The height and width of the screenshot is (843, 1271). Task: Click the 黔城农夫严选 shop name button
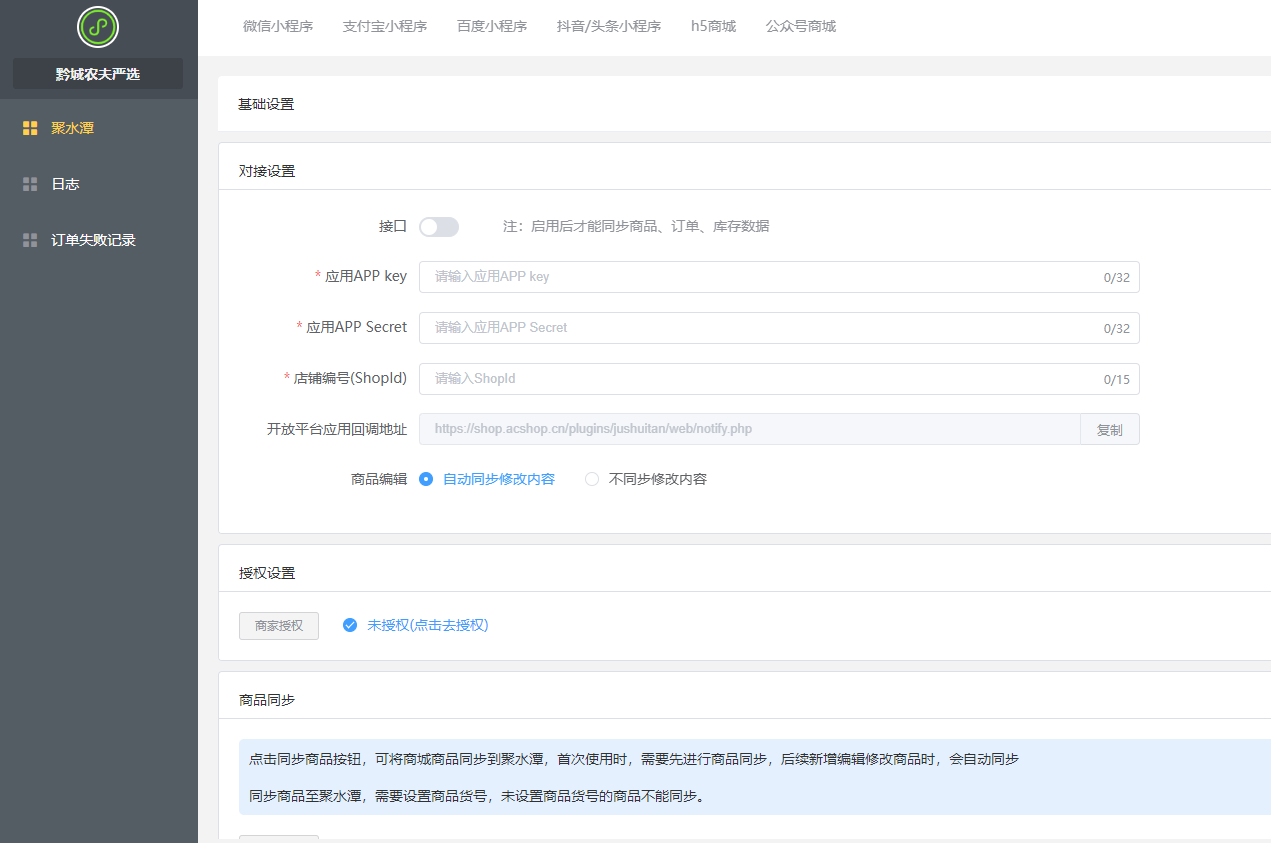[x=98, y=74]
